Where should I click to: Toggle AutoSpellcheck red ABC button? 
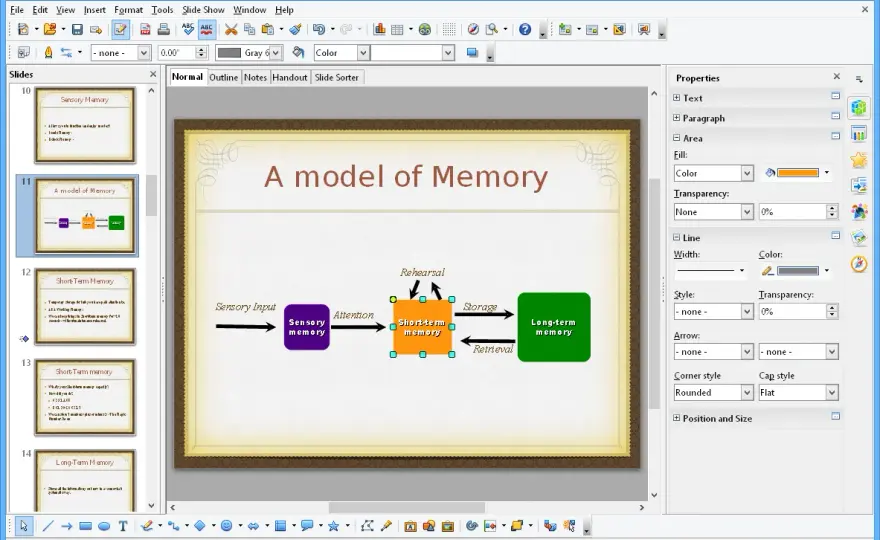(207, 29)
